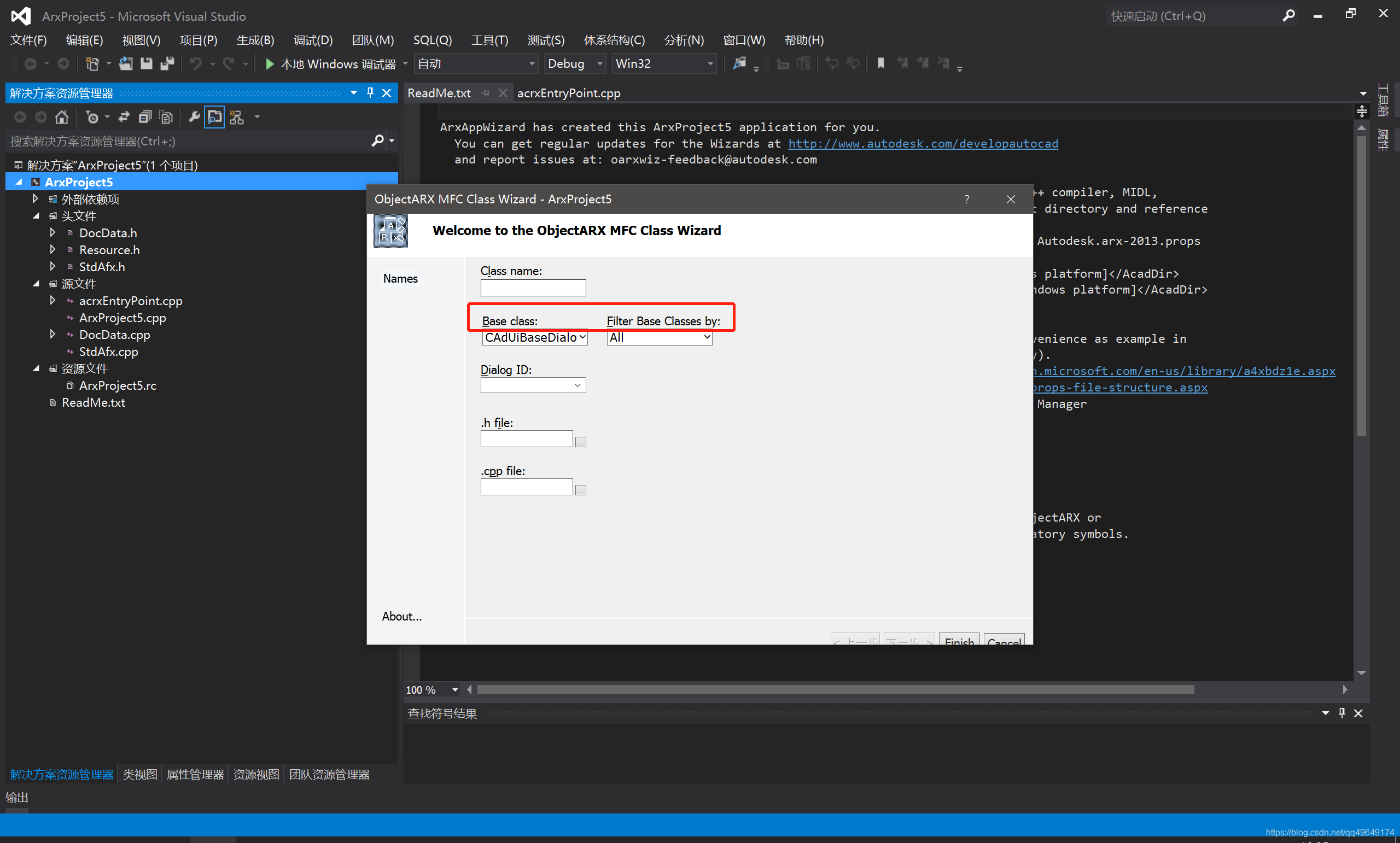Toggle auto-hide pin of Solution Explorer
1400x843 pixels.
coord(370,92)
